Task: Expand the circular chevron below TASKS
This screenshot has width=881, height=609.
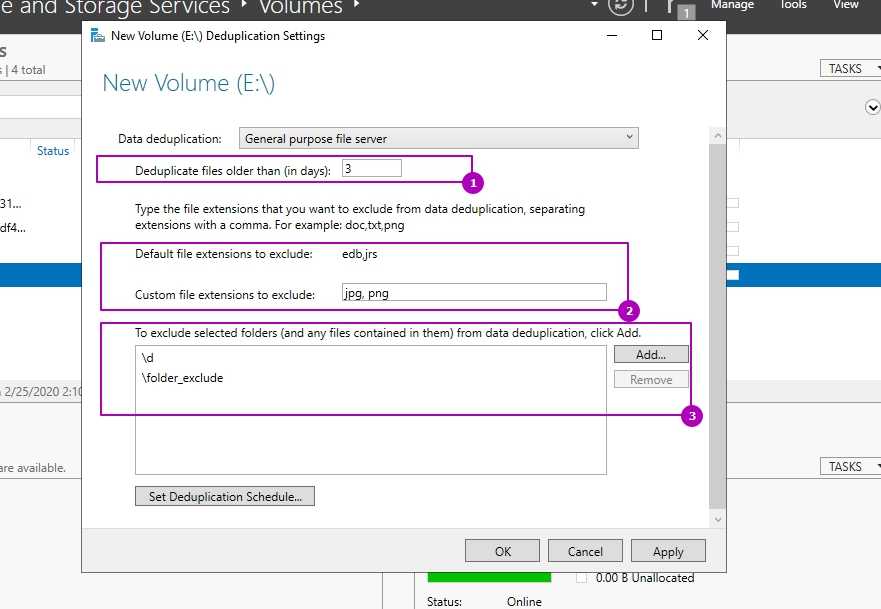Action: [x=872, y=107]
